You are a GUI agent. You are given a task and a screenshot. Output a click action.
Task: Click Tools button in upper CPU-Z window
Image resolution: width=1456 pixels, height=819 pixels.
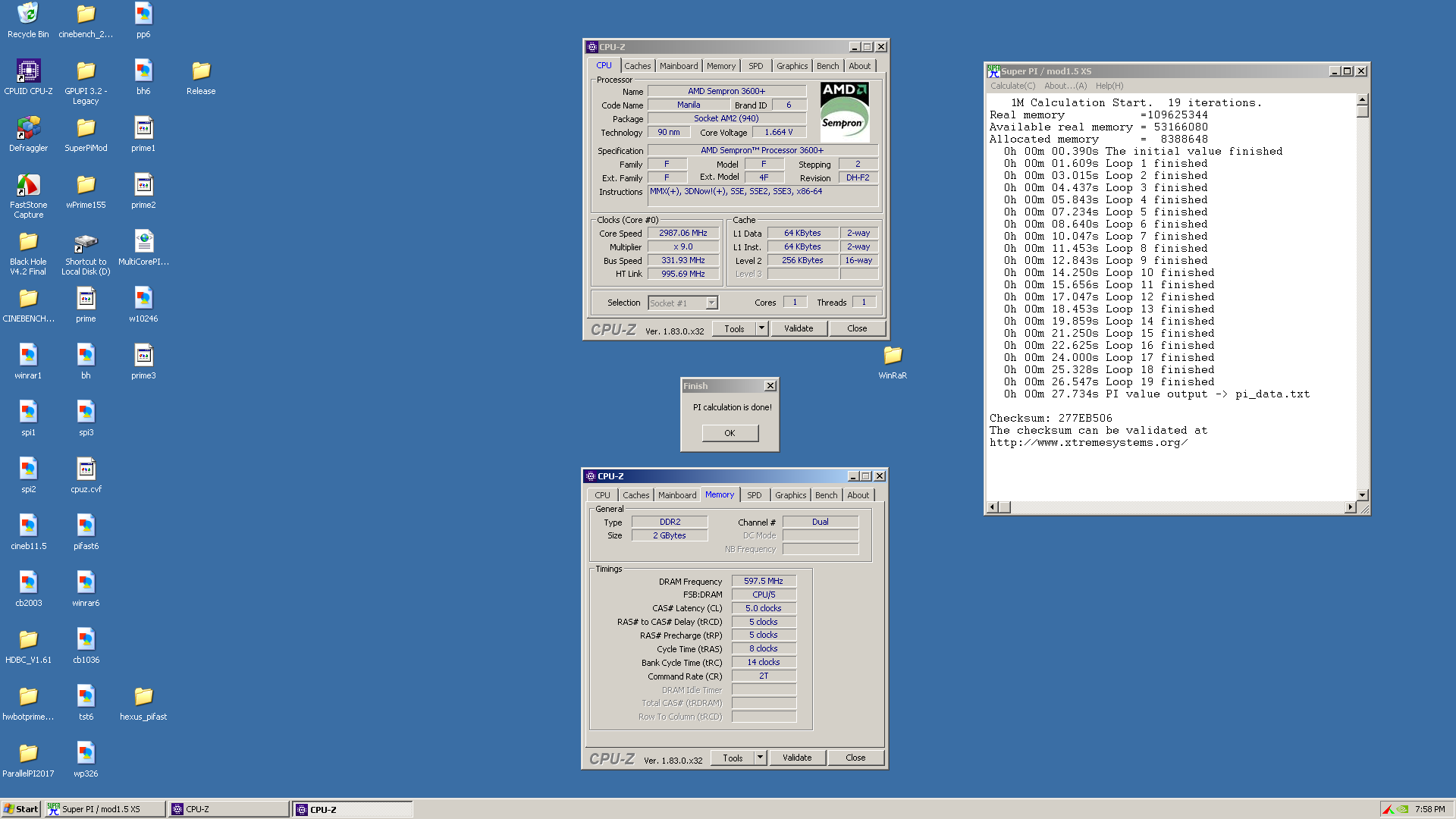734,328
